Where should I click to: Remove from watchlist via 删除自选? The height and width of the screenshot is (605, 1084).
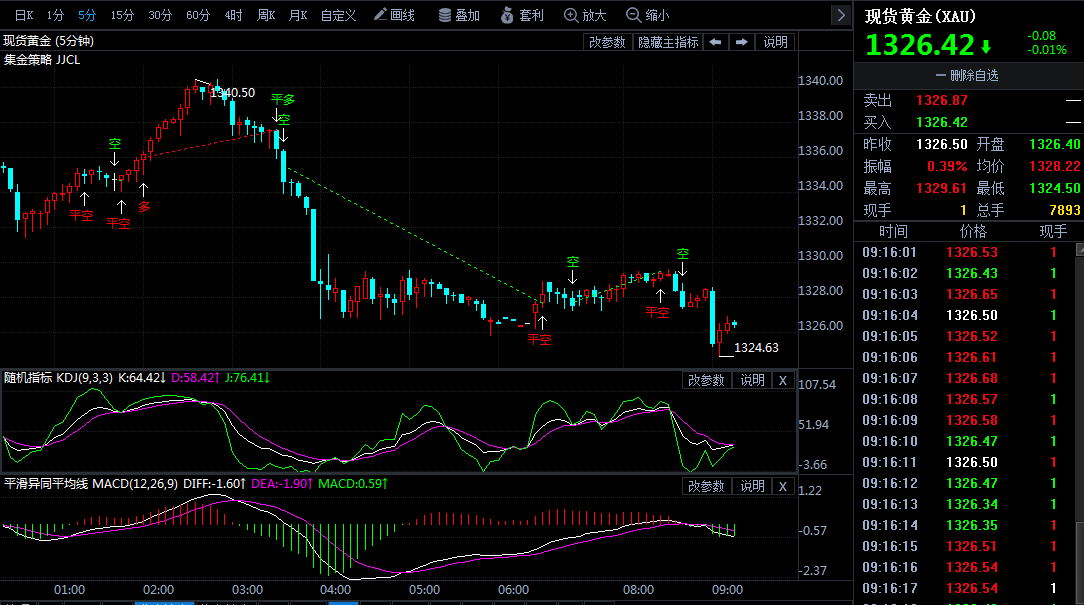967,76
